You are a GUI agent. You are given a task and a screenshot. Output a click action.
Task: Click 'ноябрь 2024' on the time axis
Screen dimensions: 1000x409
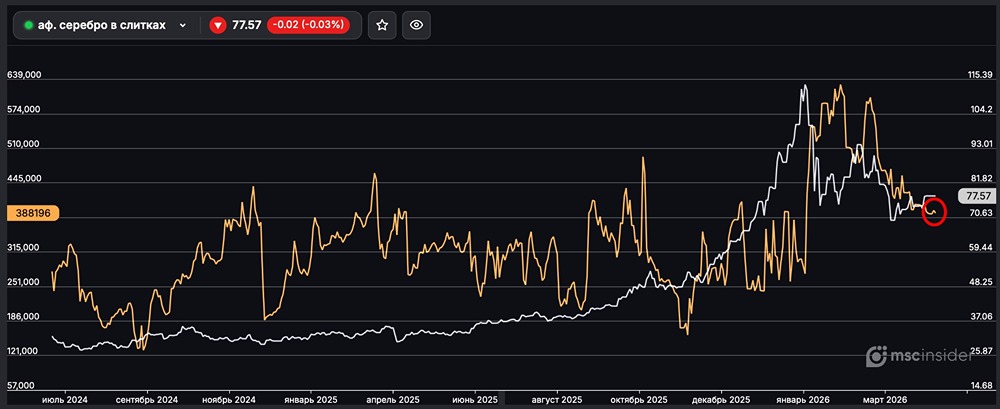229,399
